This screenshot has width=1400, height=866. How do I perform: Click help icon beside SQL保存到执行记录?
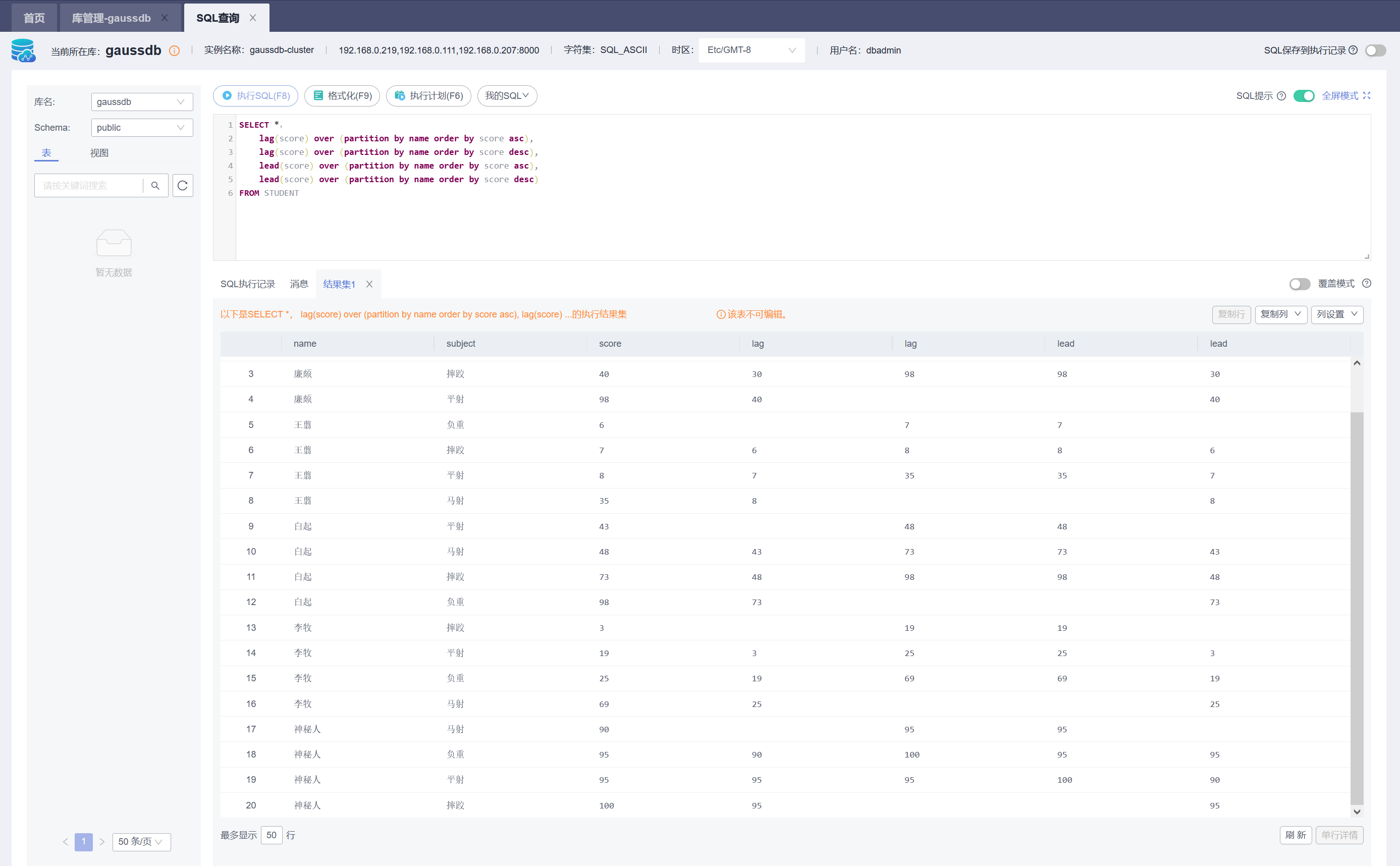click(x=1353, y=50)
